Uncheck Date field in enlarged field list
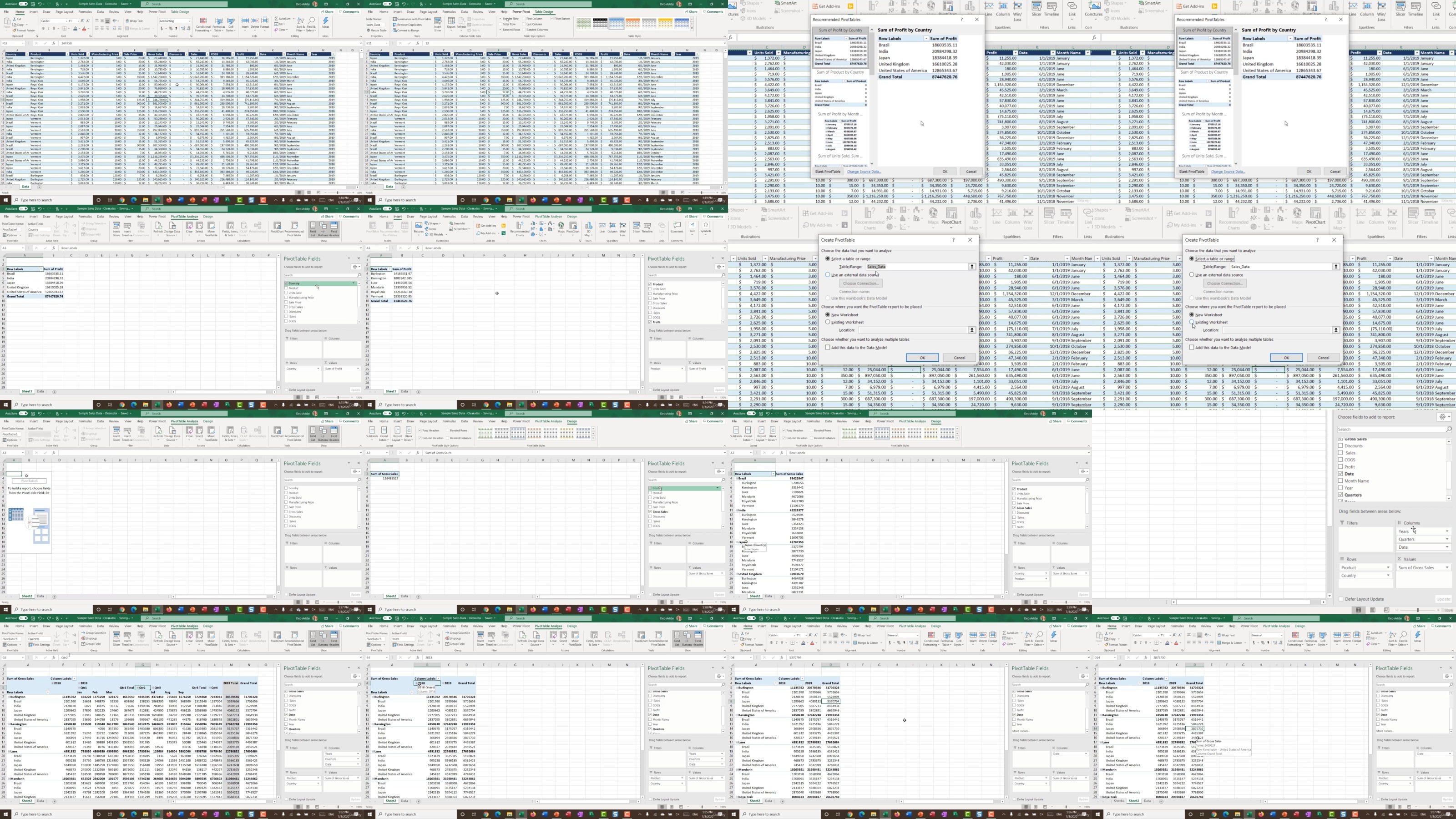The image size is (1456, 819). (x=1340, y=474)
